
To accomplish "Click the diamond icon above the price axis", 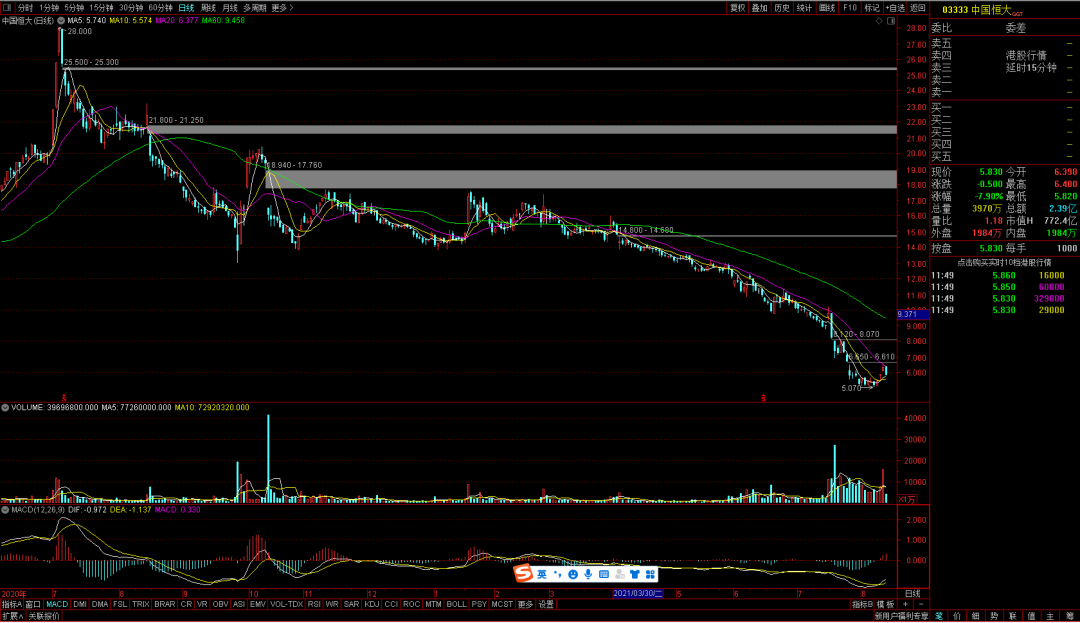I will pos(879,21).
